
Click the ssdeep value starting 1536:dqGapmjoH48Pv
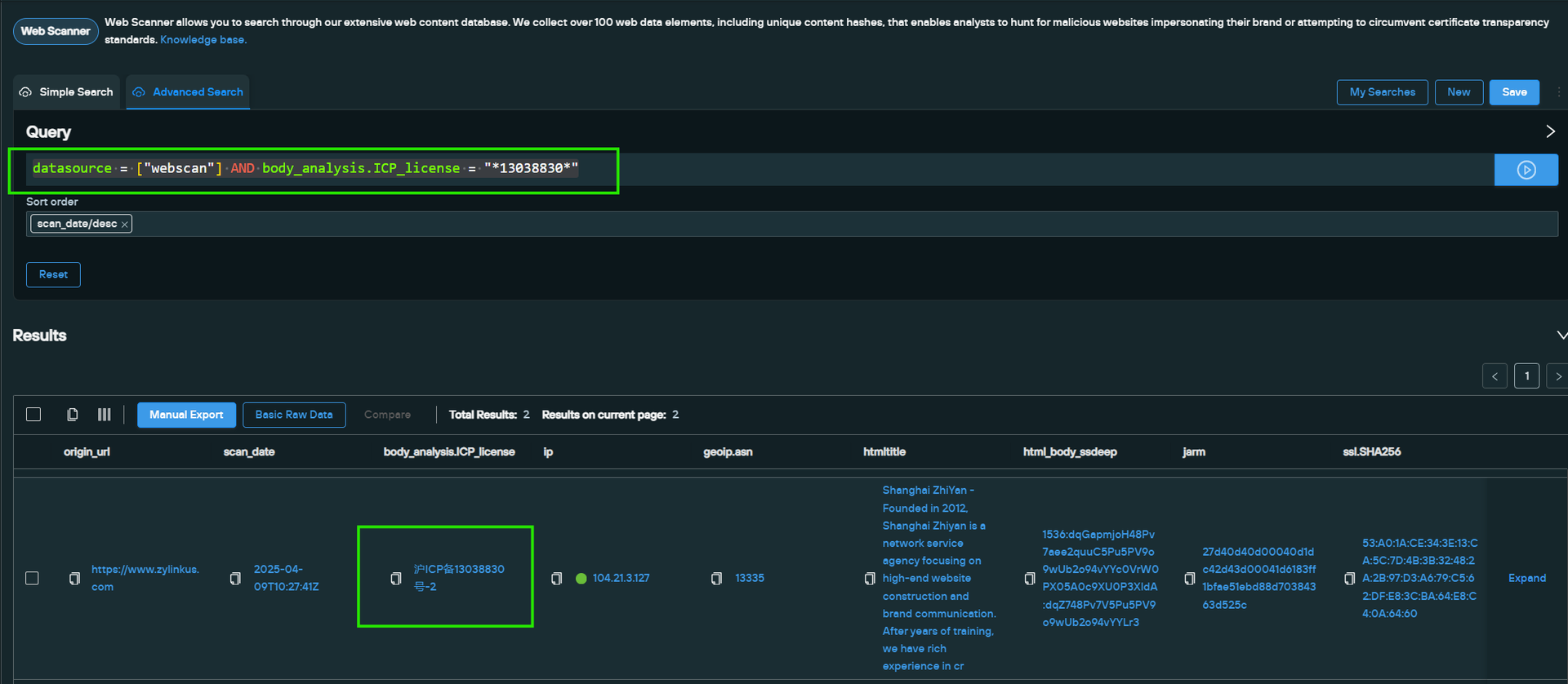(1100, 578)
